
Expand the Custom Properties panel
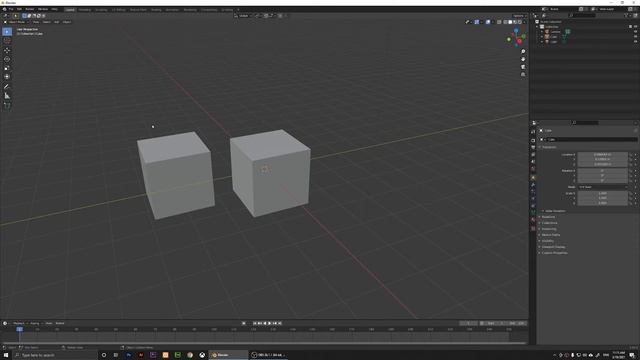554,253
